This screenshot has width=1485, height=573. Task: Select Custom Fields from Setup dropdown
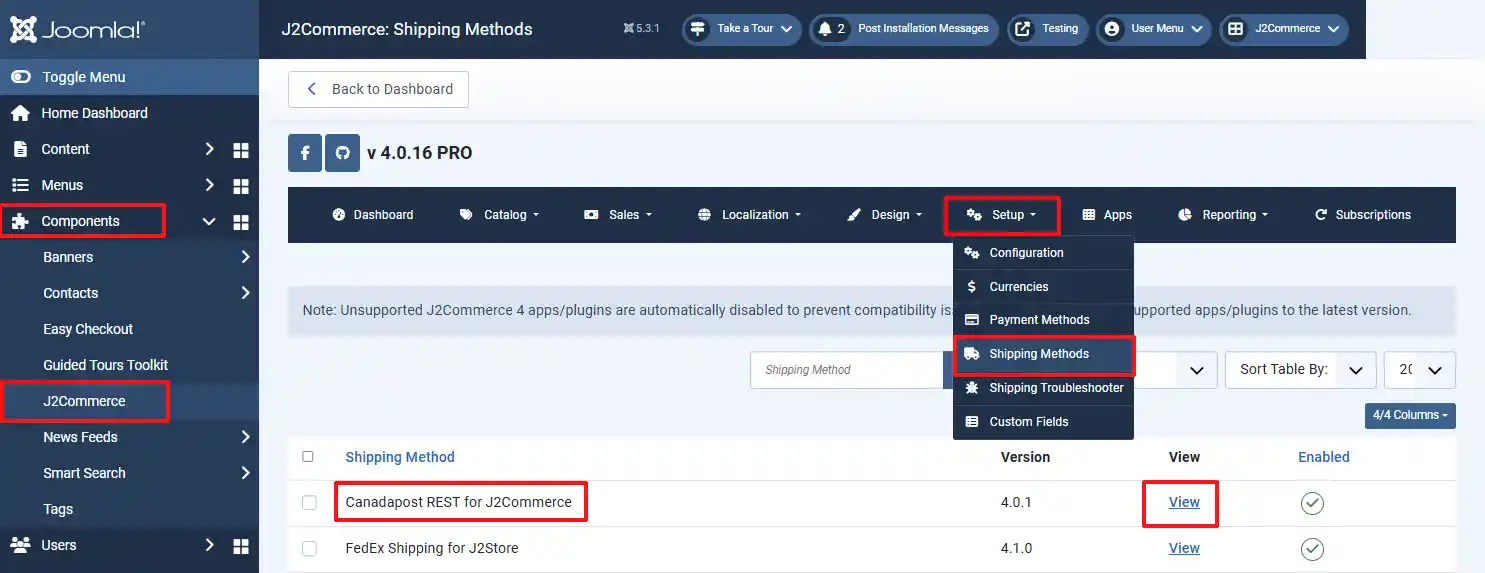1043,422
